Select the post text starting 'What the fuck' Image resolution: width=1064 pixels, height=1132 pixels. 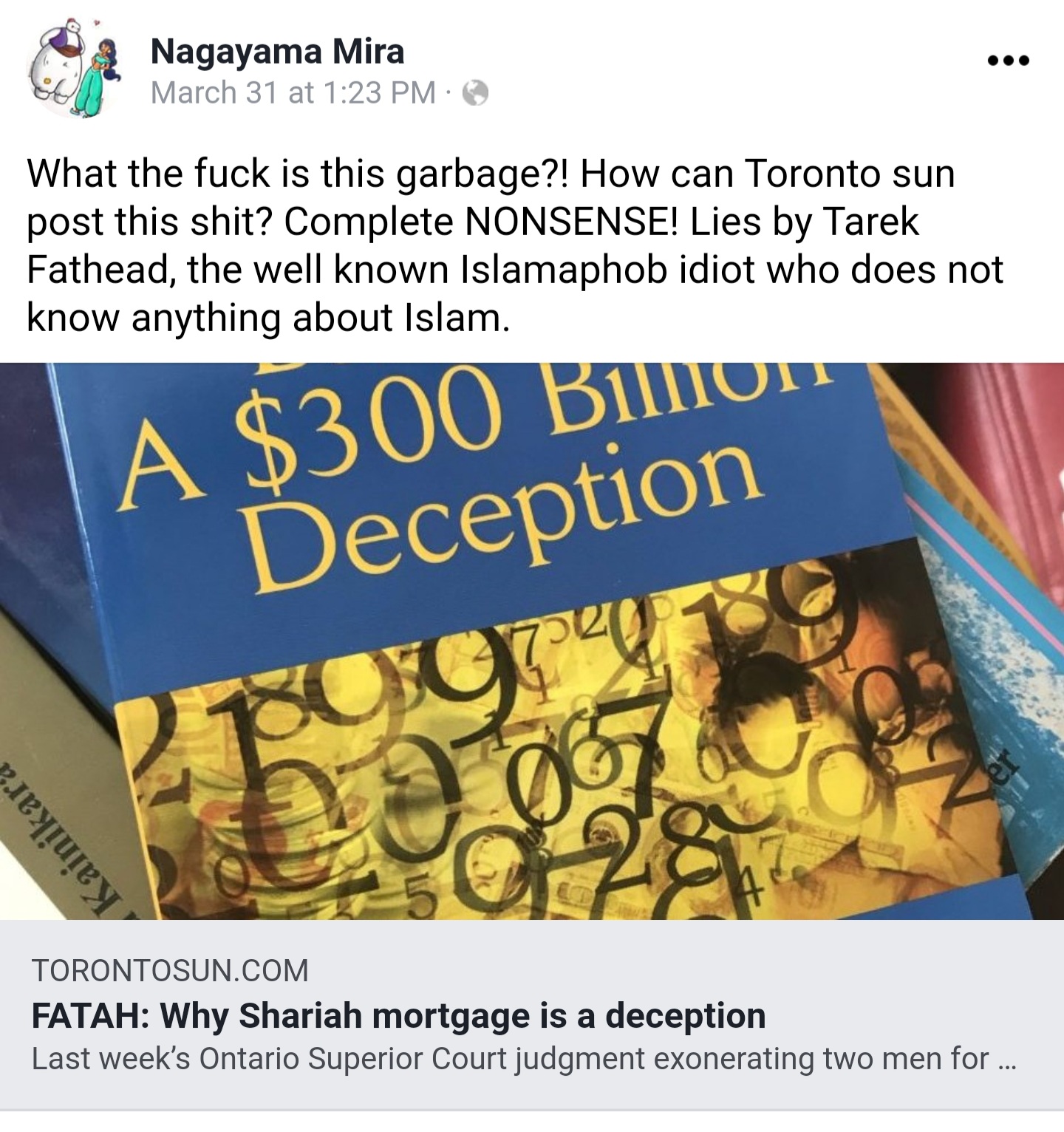[515, 245]
